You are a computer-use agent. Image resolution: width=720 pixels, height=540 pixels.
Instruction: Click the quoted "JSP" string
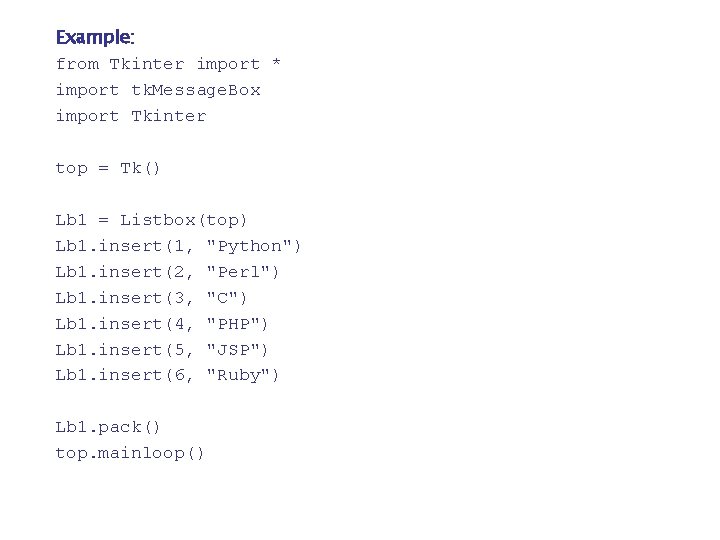237,350
